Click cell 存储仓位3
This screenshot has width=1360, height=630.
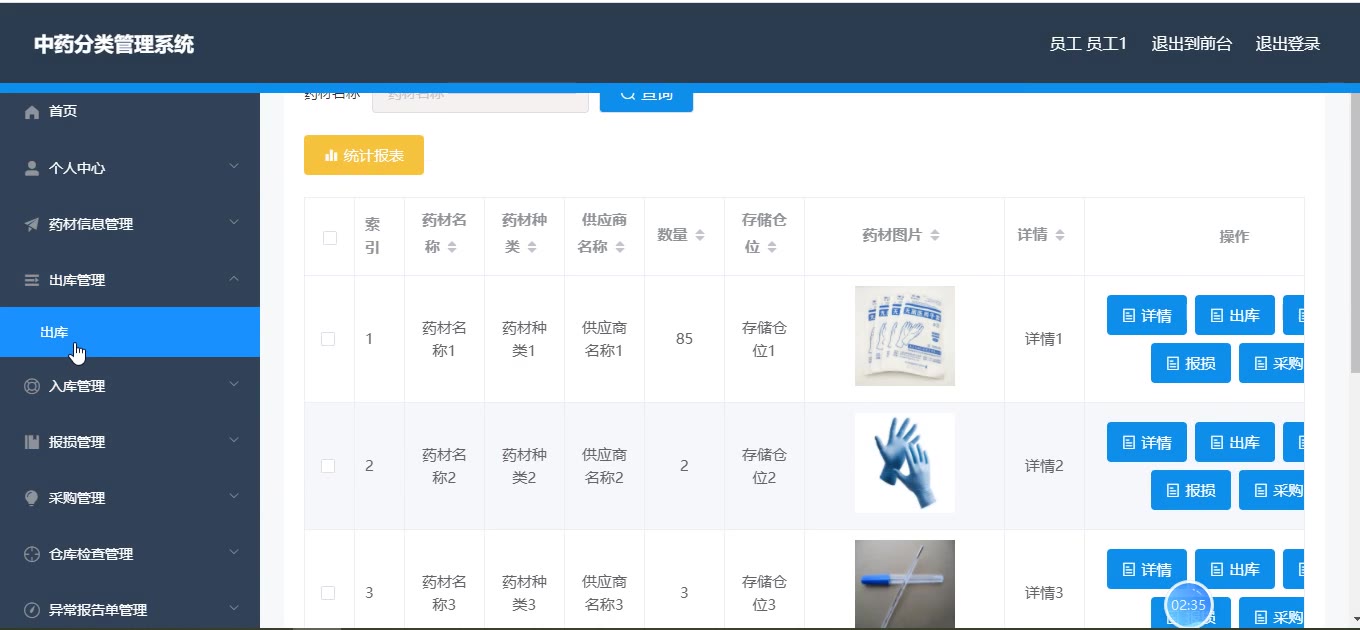pos(764,593)
